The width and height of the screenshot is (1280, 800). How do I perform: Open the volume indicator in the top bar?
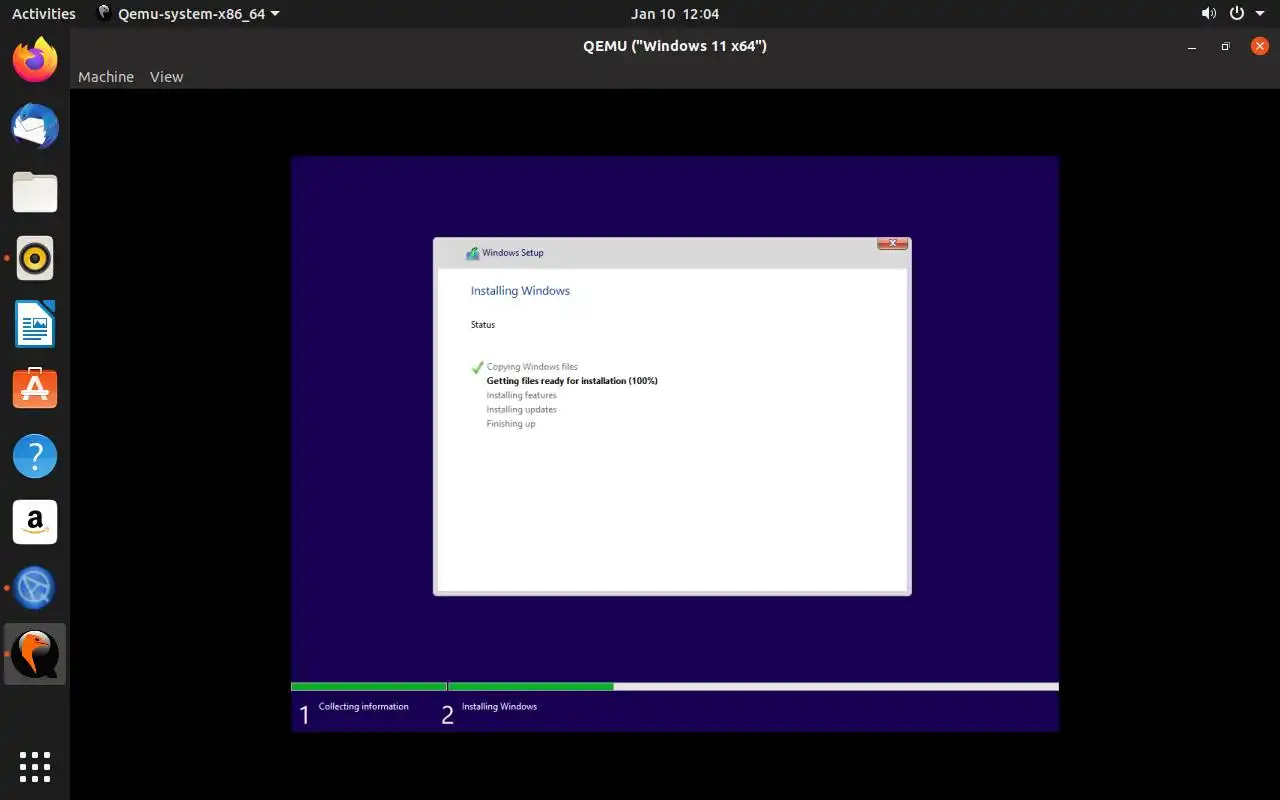tap(1209, 14)
